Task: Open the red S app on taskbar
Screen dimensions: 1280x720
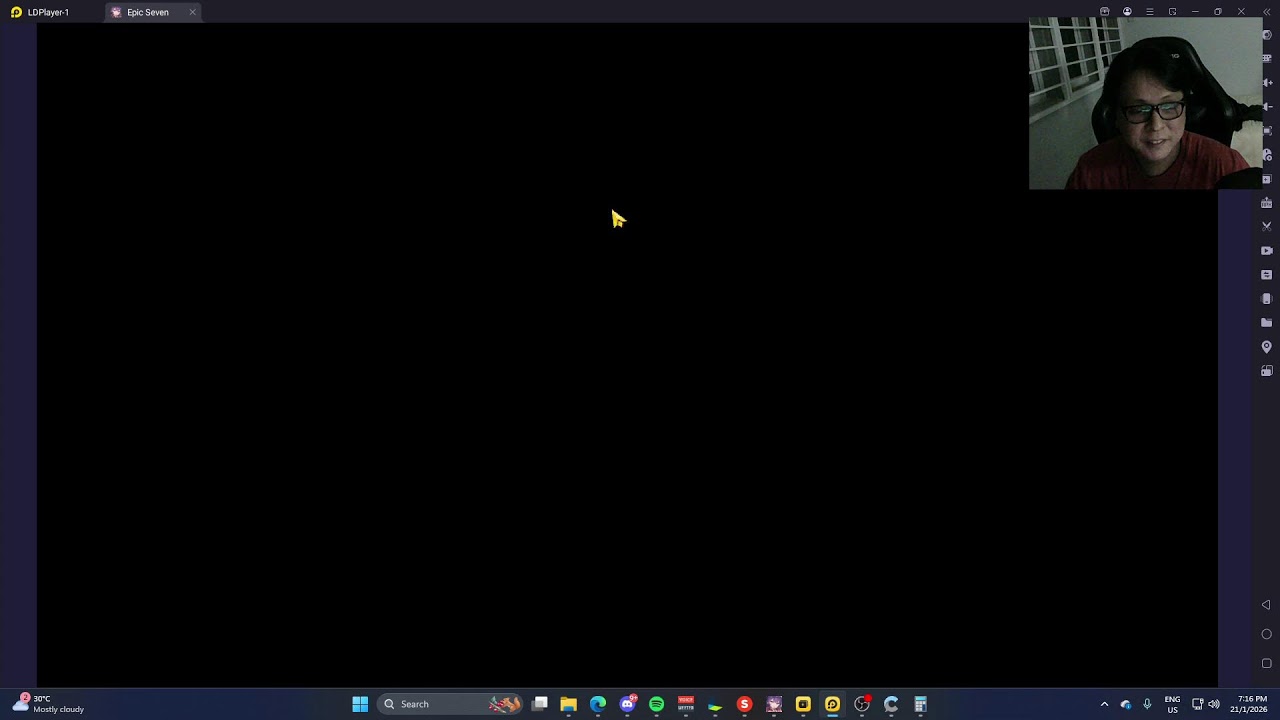Action: click(x=744, y=704)
